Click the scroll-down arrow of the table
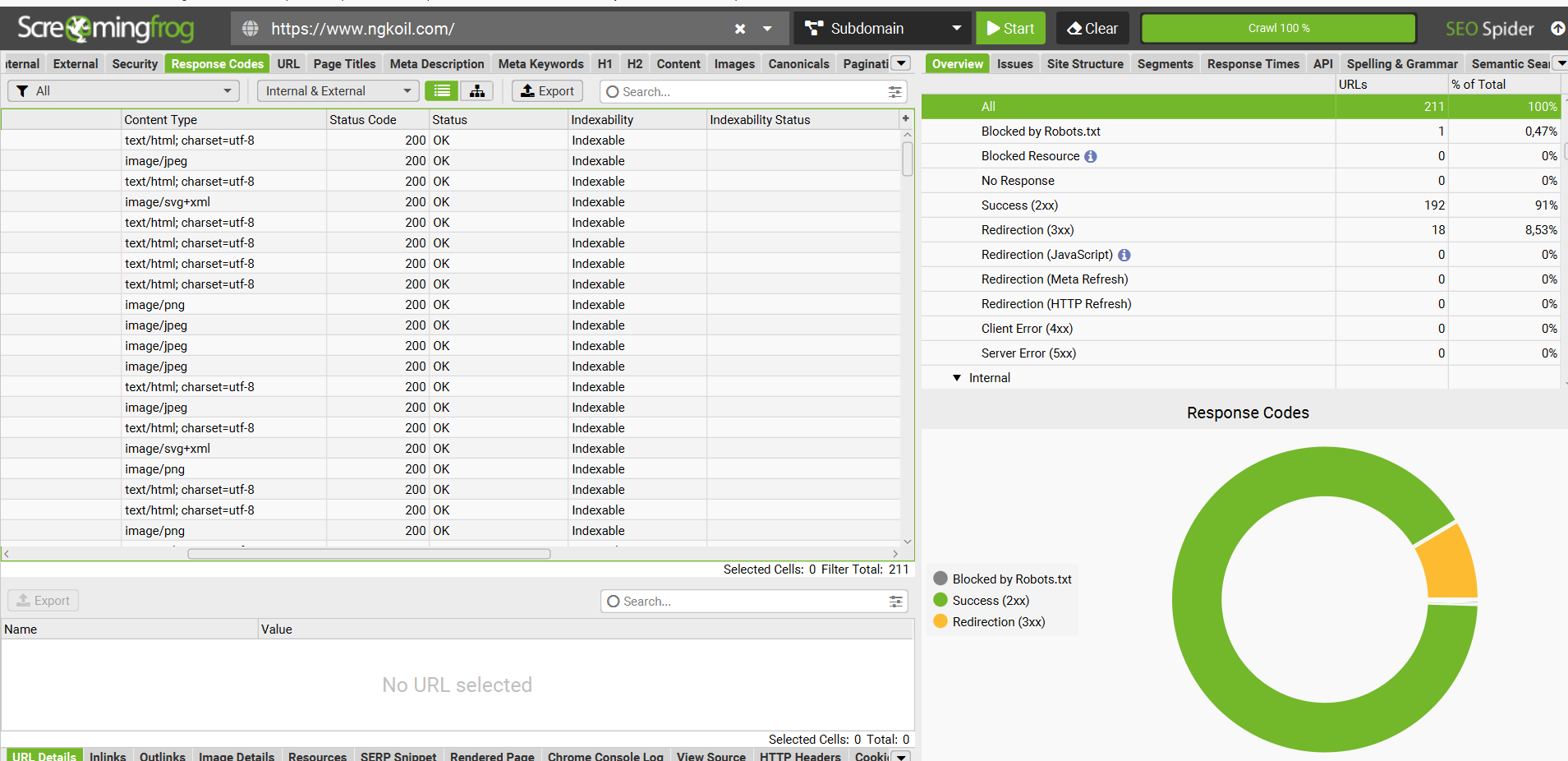Image resolution: width=1568 pixels, height=761 pixels. click(x=908, y=542)
